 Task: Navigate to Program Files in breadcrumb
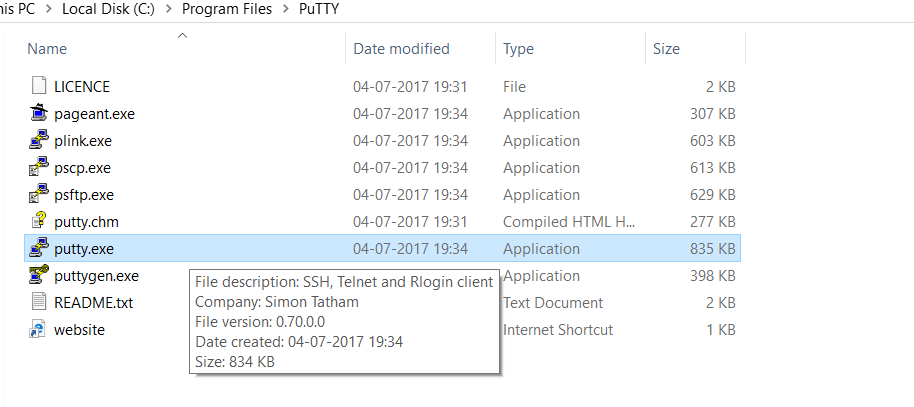pos(226,10)
